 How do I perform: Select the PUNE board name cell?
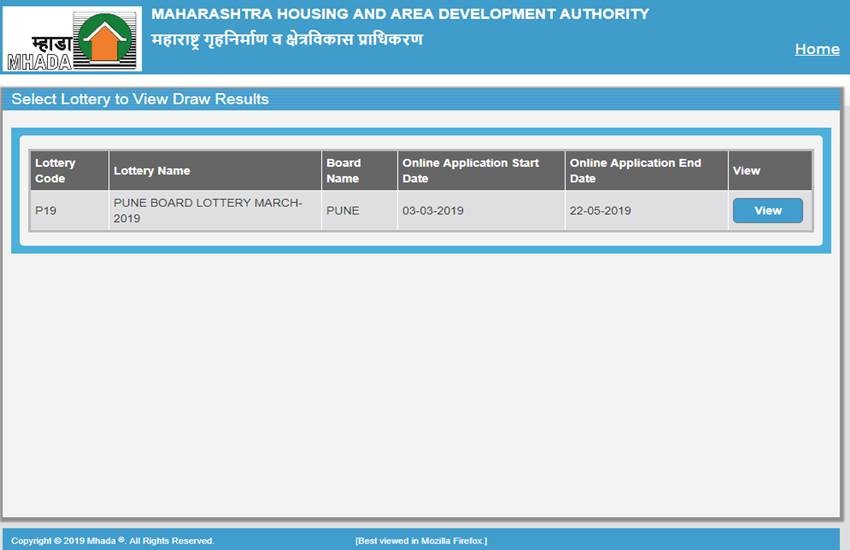click(343, 211)
